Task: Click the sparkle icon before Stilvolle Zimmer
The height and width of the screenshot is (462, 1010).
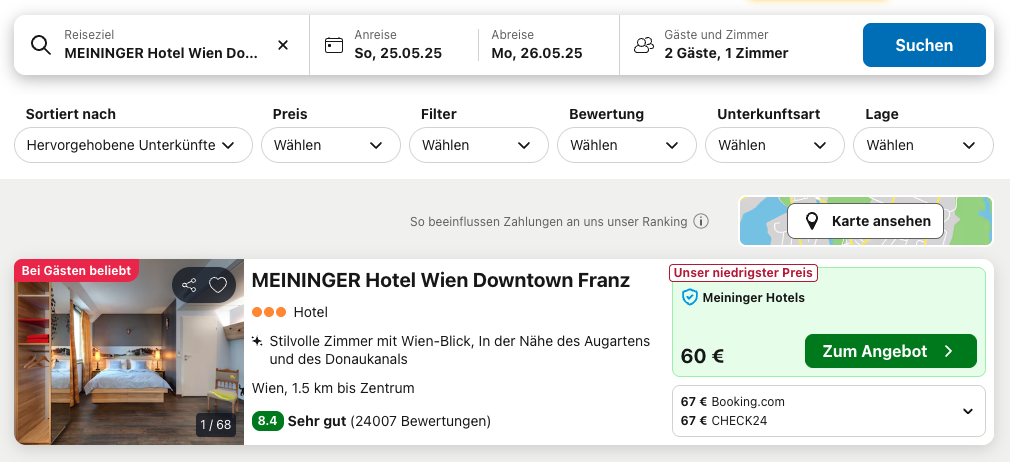Action: (x=257, y=341)
